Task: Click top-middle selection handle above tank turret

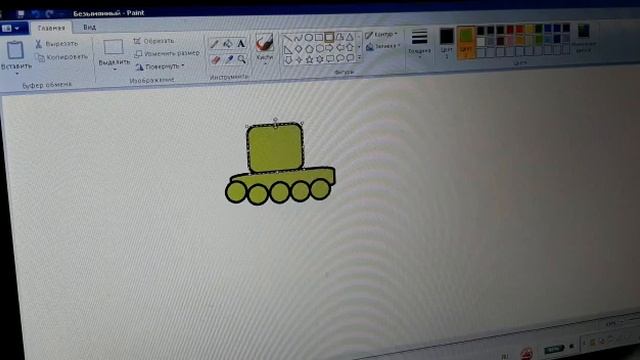Action: 276,120
